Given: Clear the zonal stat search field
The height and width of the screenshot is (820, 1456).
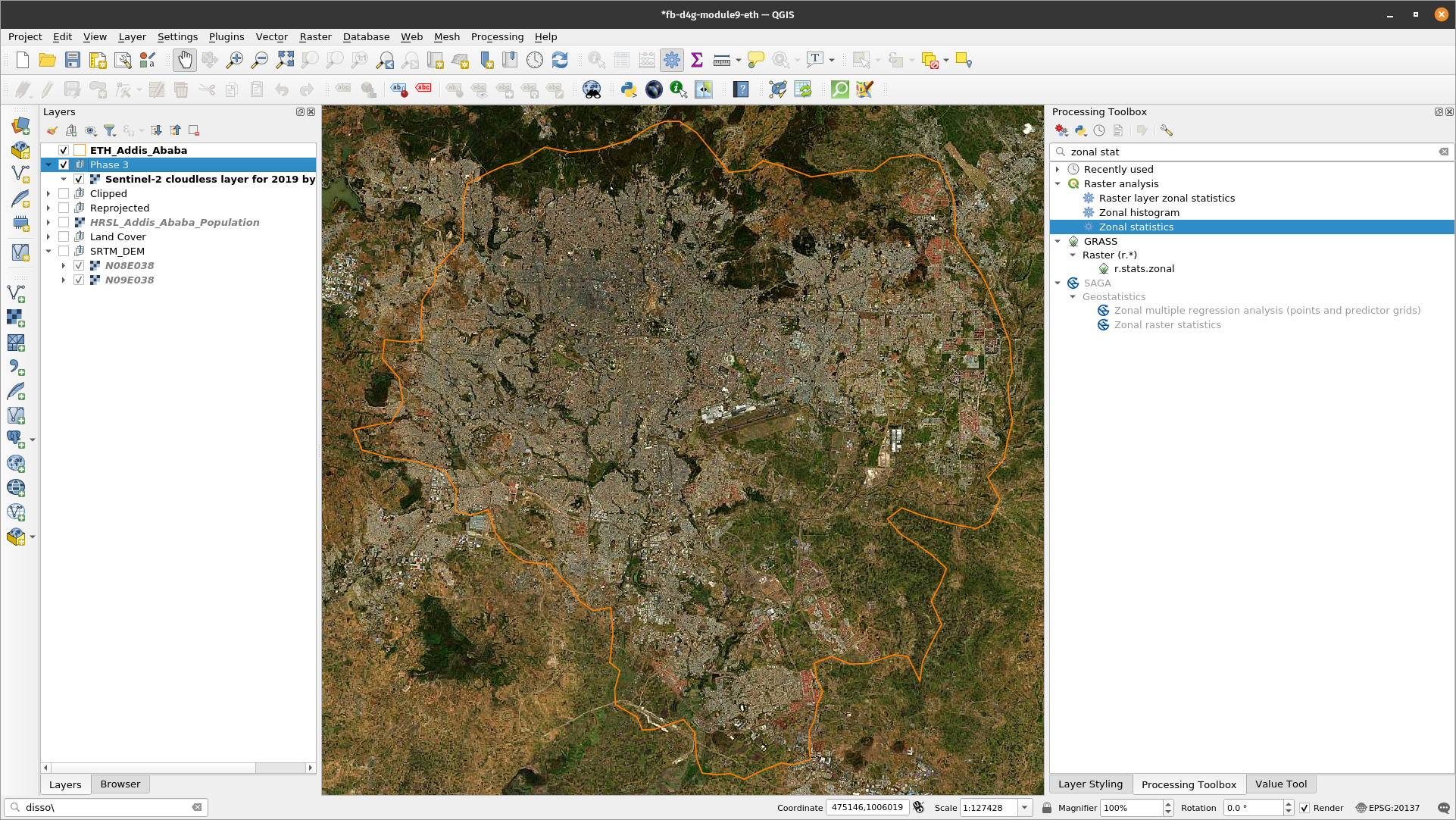Looking at the screenshot, I should tap(1443, 152).
